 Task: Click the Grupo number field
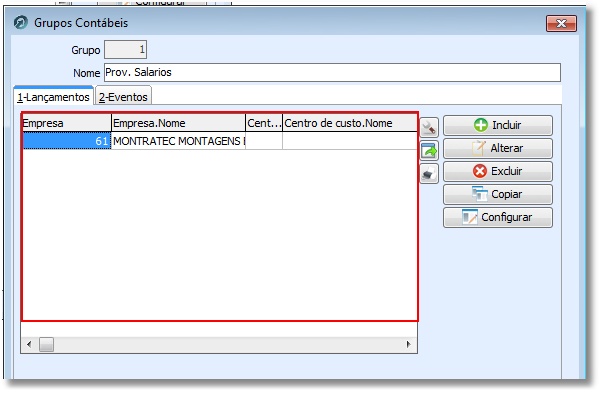(x=126, y=50)
